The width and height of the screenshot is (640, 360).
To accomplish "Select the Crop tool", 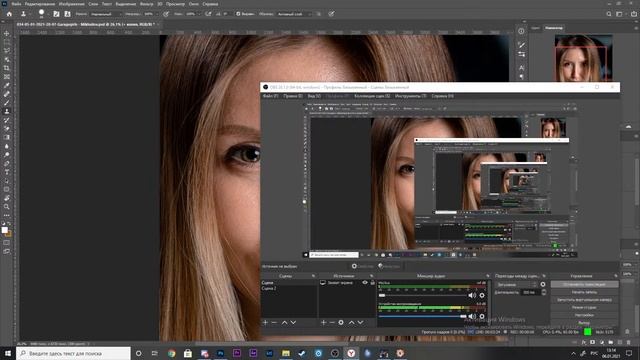I will coord(7,68).
